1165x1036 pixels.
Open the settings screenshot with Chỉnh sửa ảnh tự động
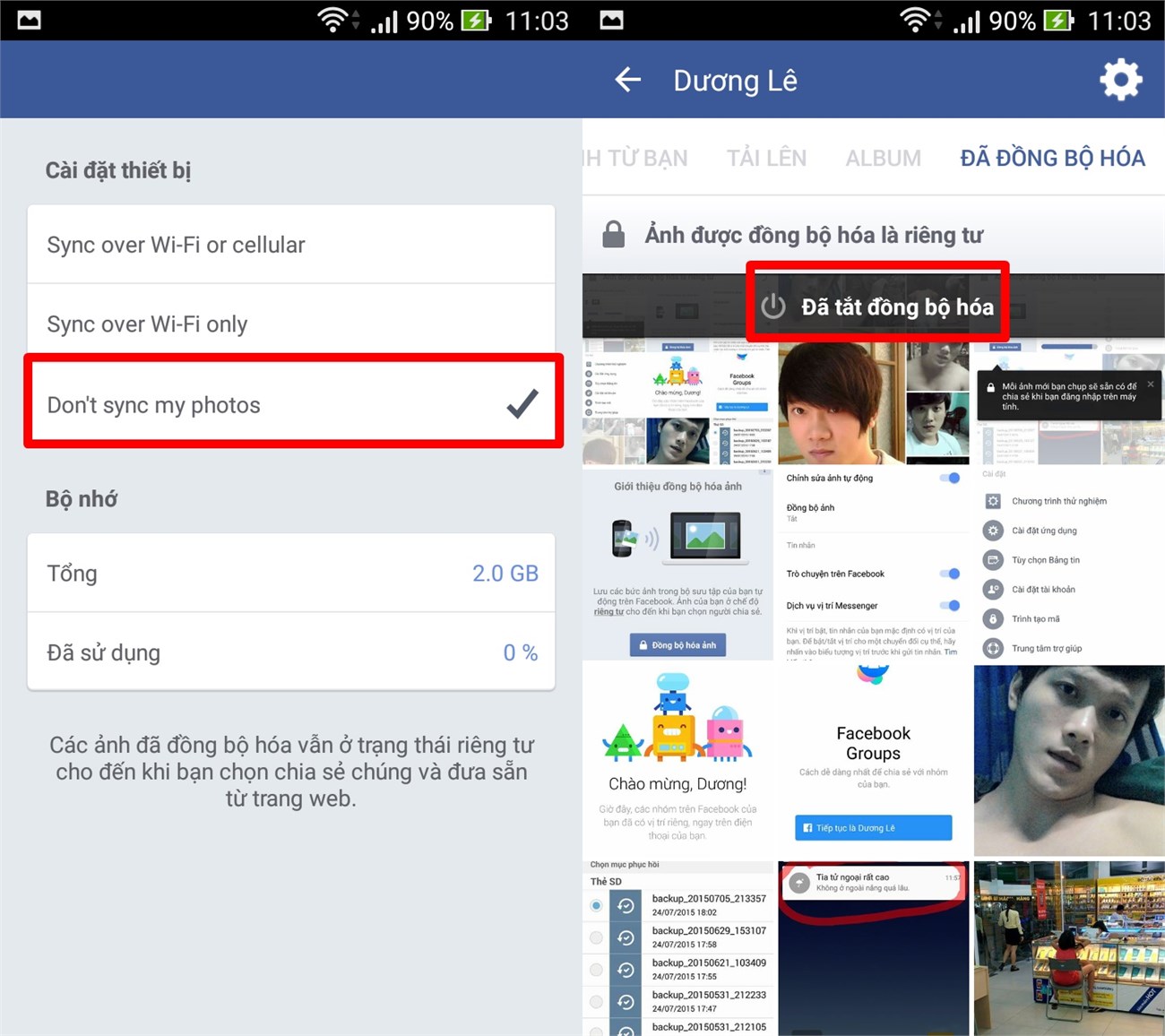(x=873, y=565)
